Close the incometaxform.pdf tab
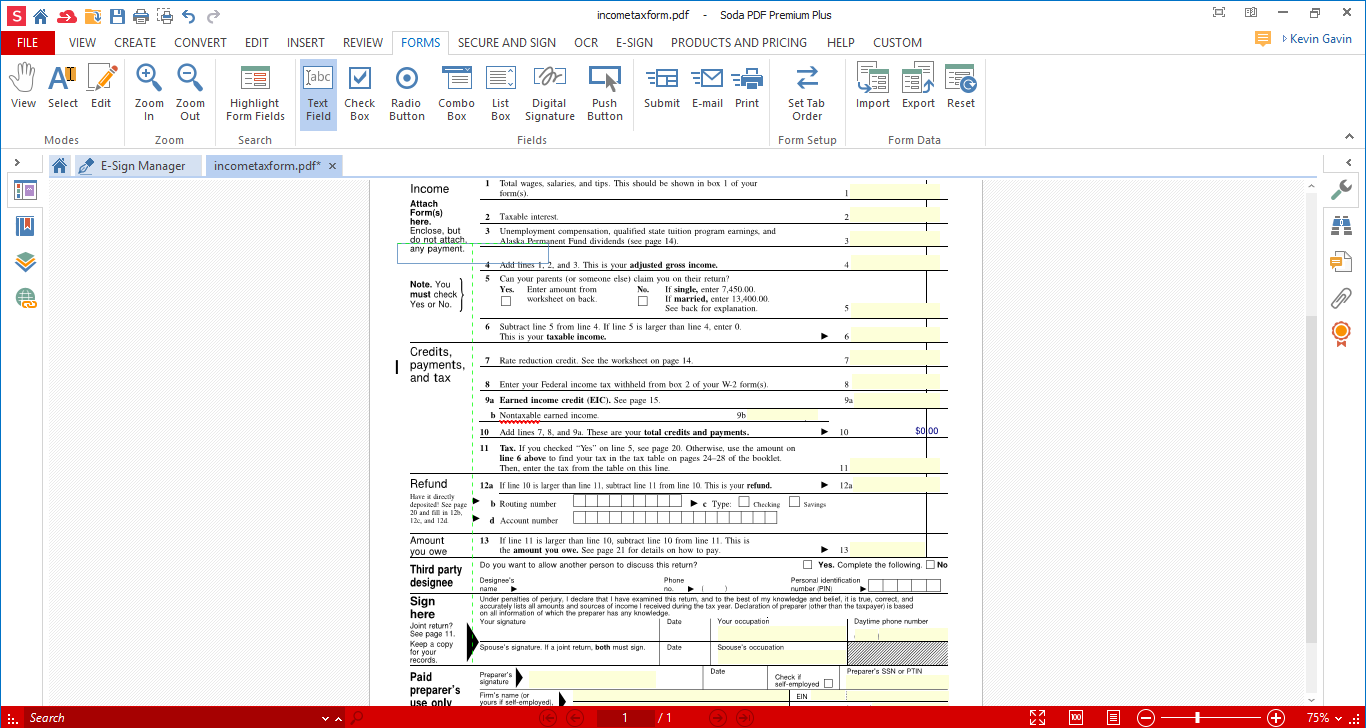The image size is (1366, 728). tap(333, 166)
